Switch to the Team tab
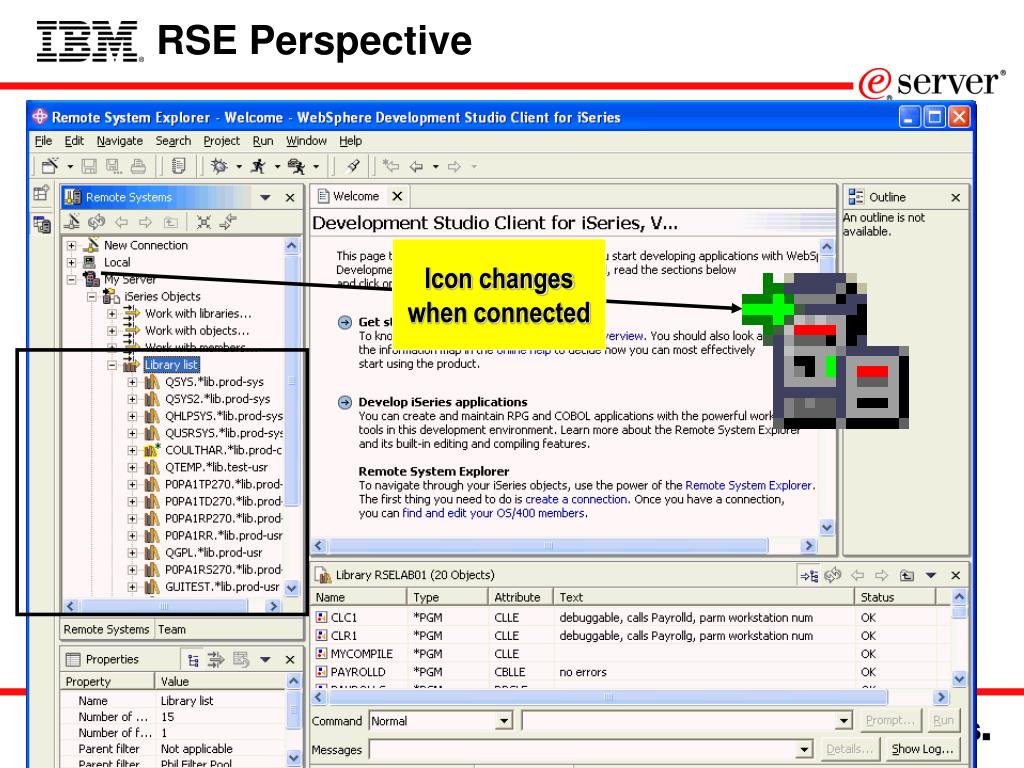The image size is (1024, 768). click(172, 630)
